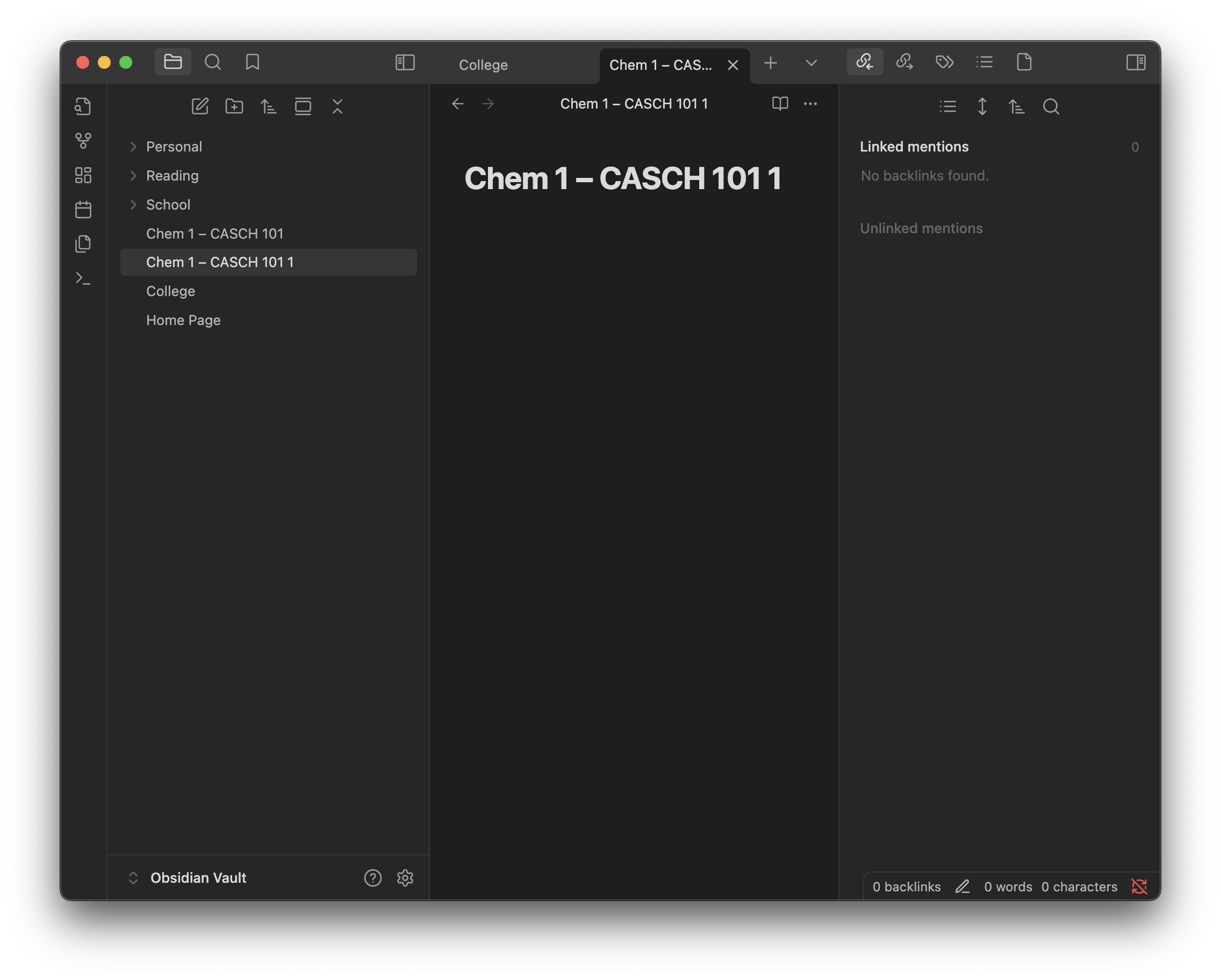Open the Obsidian Vault switcher

click(x=198, y=877)
